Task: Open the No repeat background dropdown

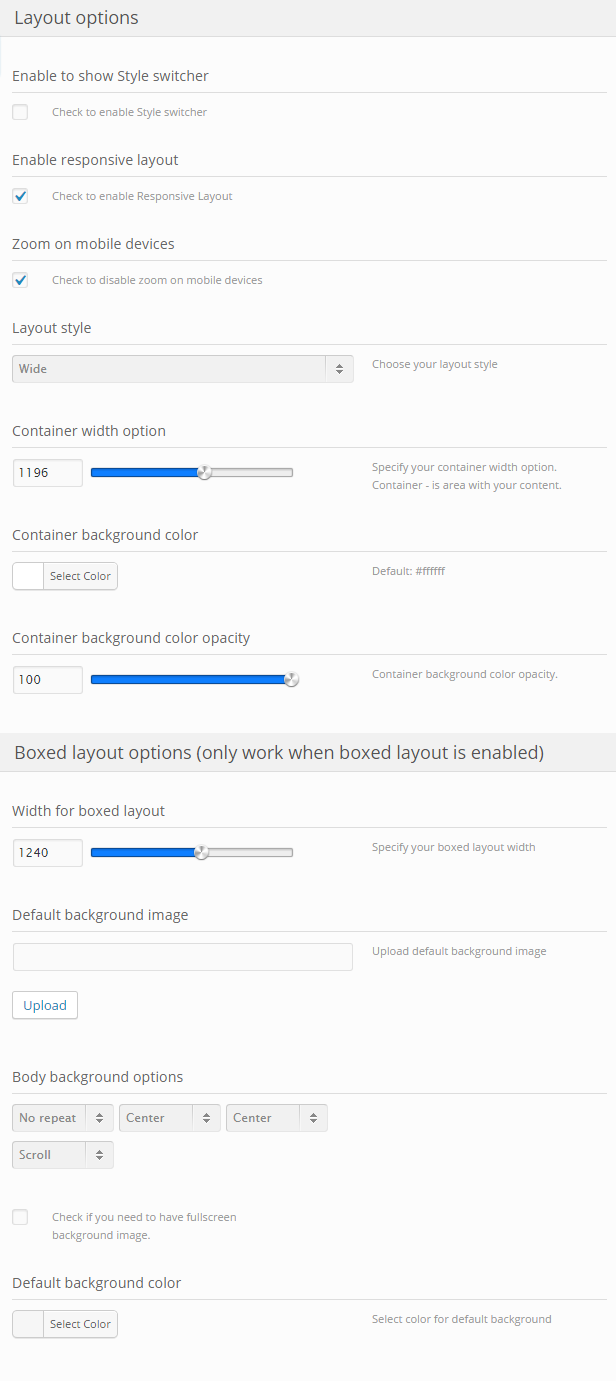Action: 63,1118
